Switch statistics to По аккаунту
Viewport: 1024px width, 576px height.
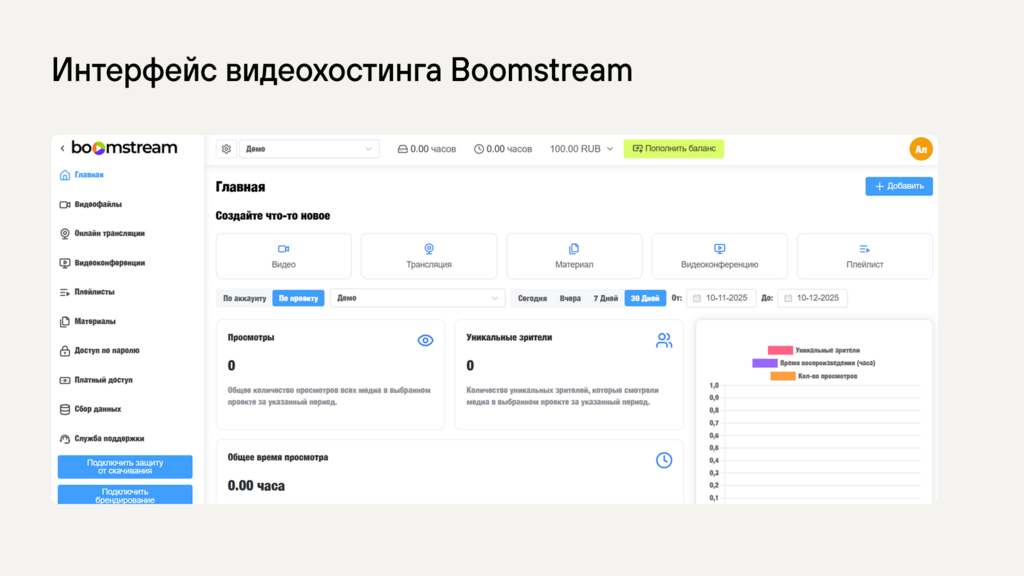[x=244, y=298]
